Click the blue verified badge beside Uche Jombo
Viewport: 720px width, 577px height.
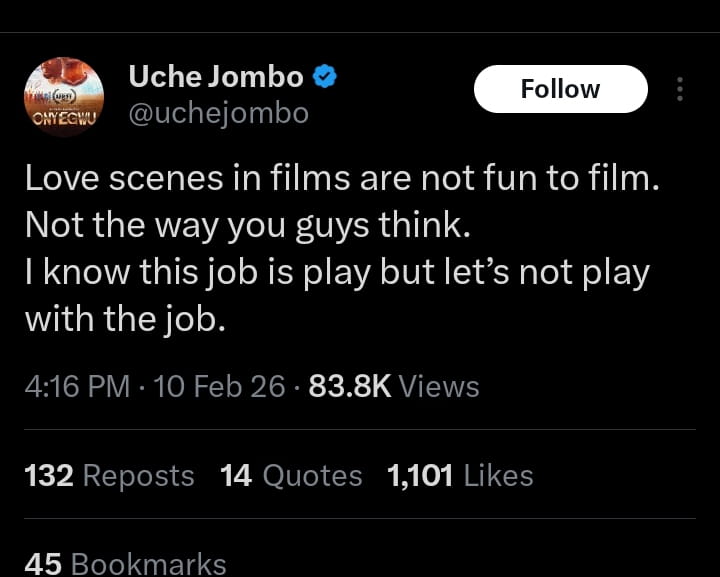click(325, 76)
